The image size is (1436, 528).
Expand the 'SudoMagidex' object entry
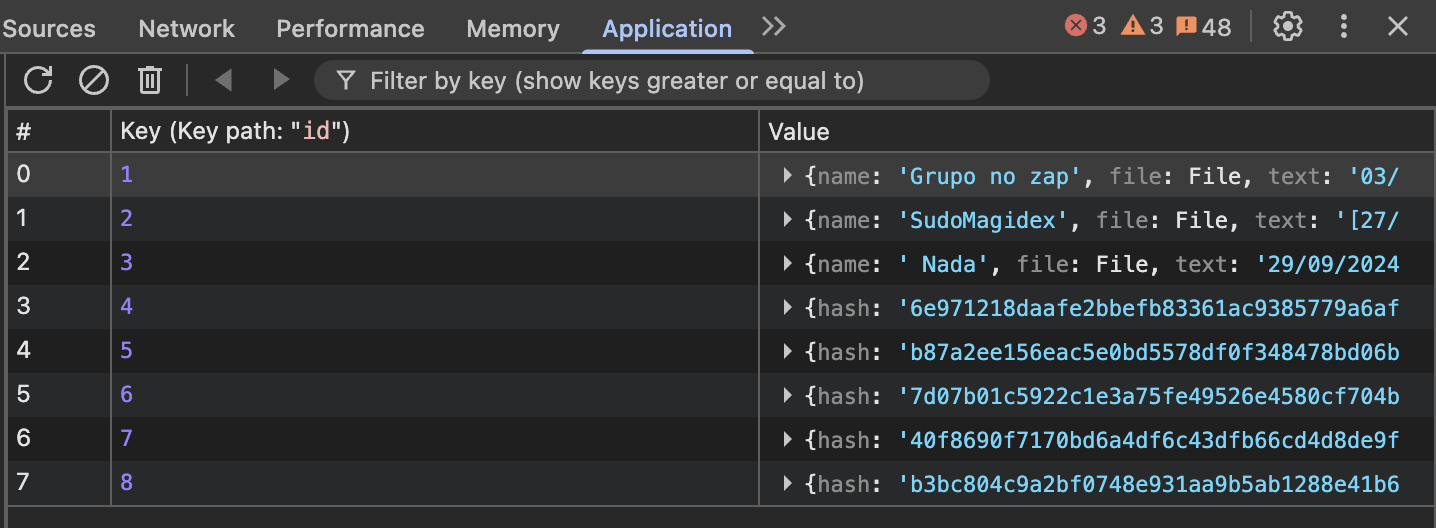(789, 221)
